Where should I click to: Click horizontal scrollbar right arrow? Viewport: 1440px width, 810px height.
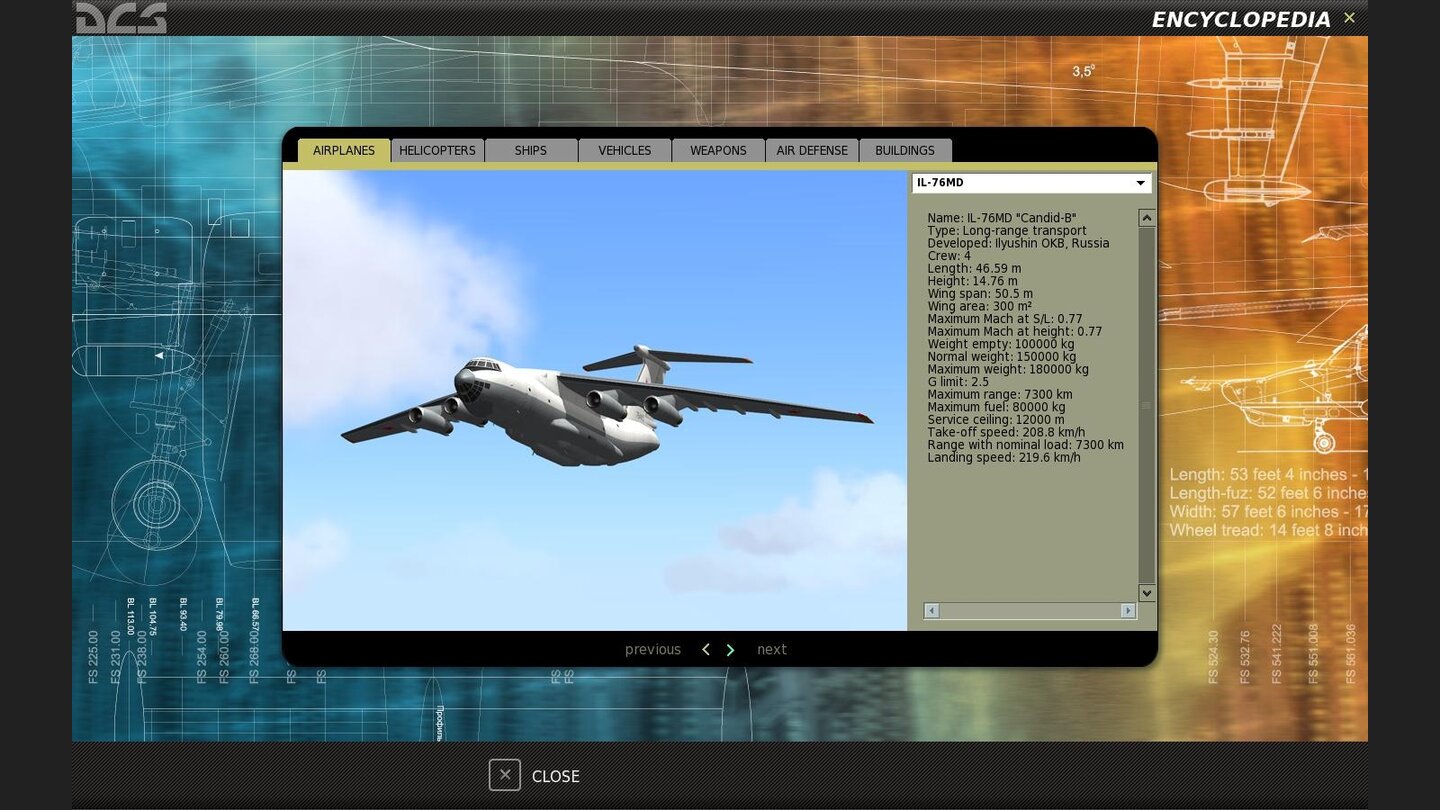[x=1128, y=610]
